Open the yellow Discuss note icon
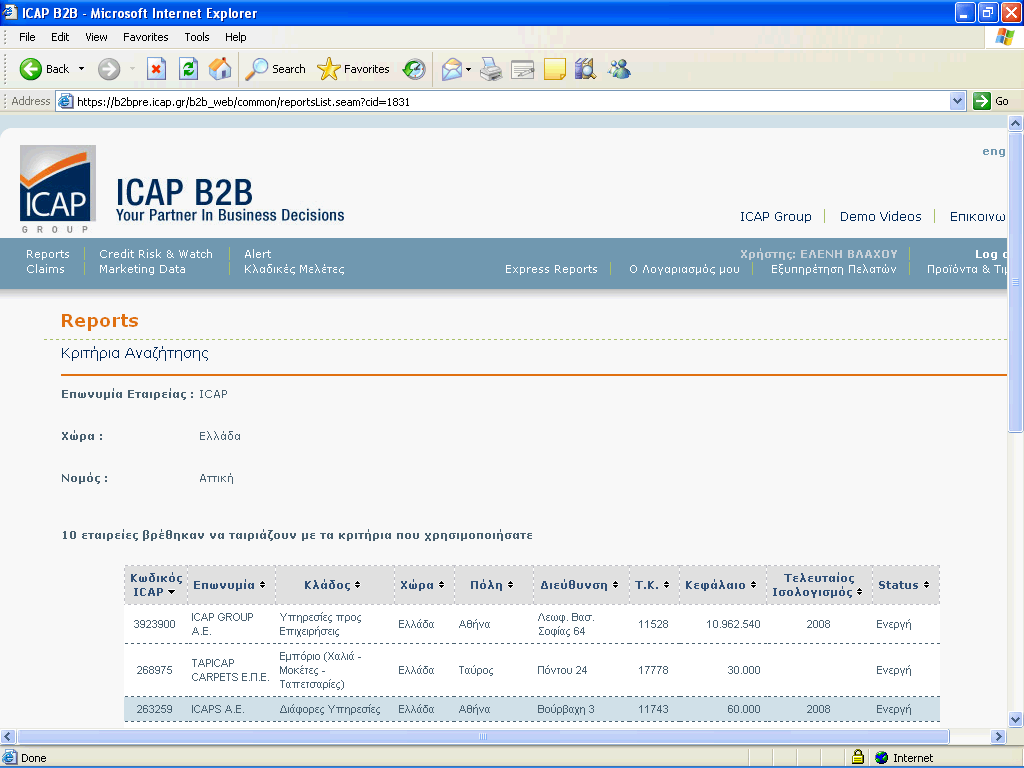Image resolution: width=1024 pixels, height=768 pixels. (x=554, y=69)
